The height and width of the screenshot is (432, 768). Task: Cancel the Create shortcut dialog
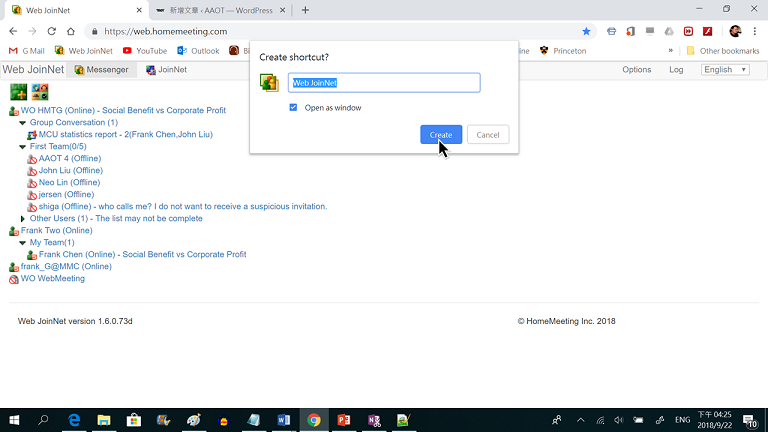(488, 134)
